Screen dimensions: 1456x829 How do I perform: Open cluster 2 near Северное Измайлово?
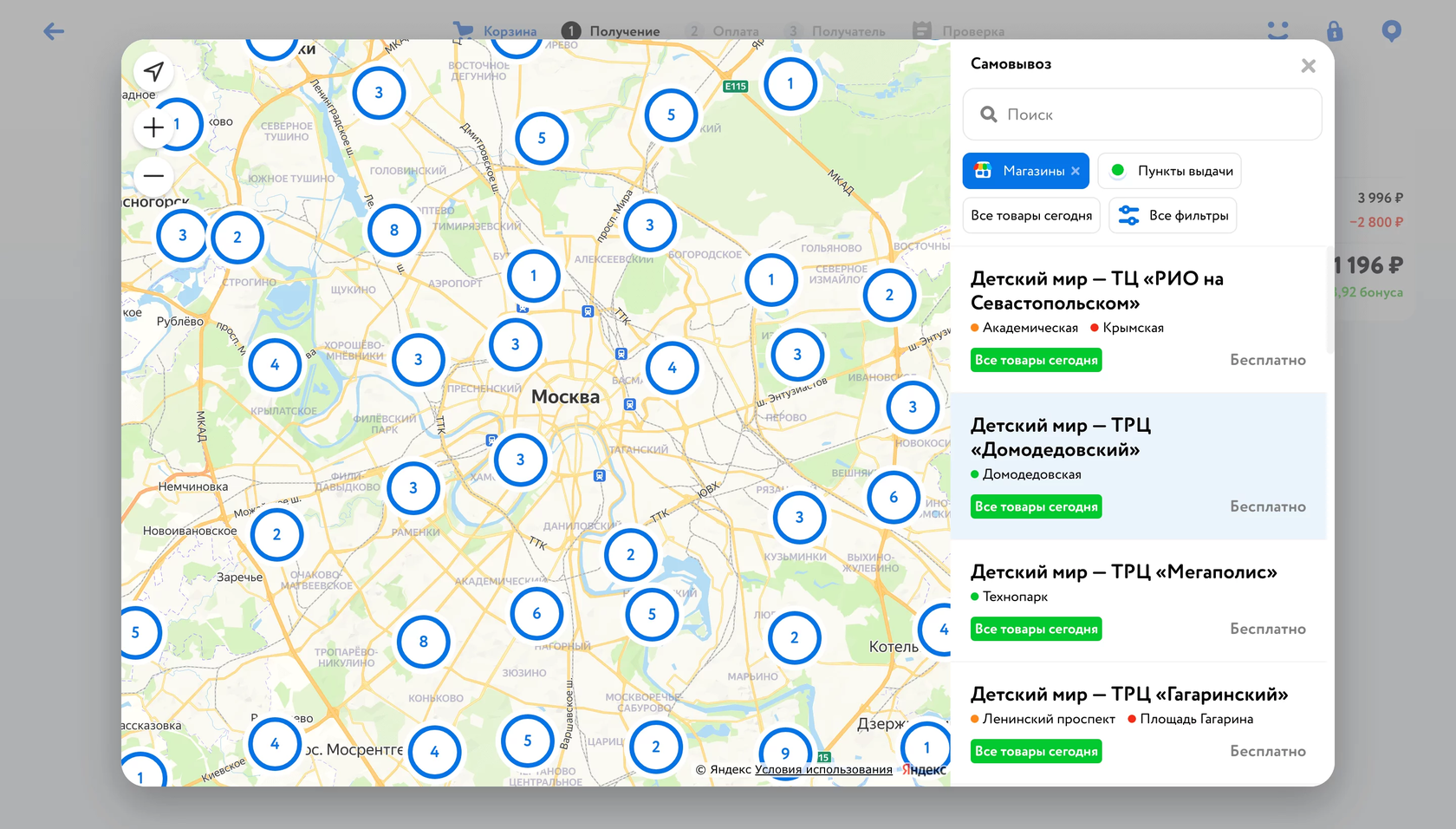click(889, 296)
